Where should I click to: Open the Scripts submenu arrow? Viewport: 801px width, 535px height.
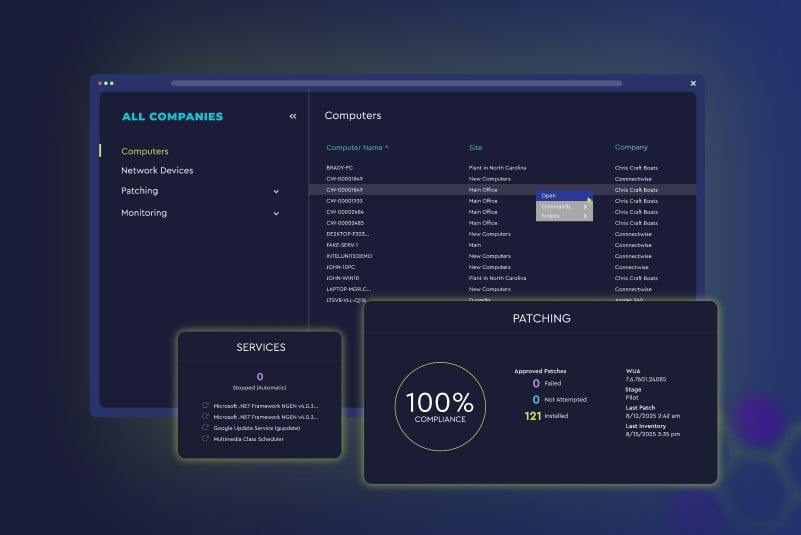click(585, 216)
